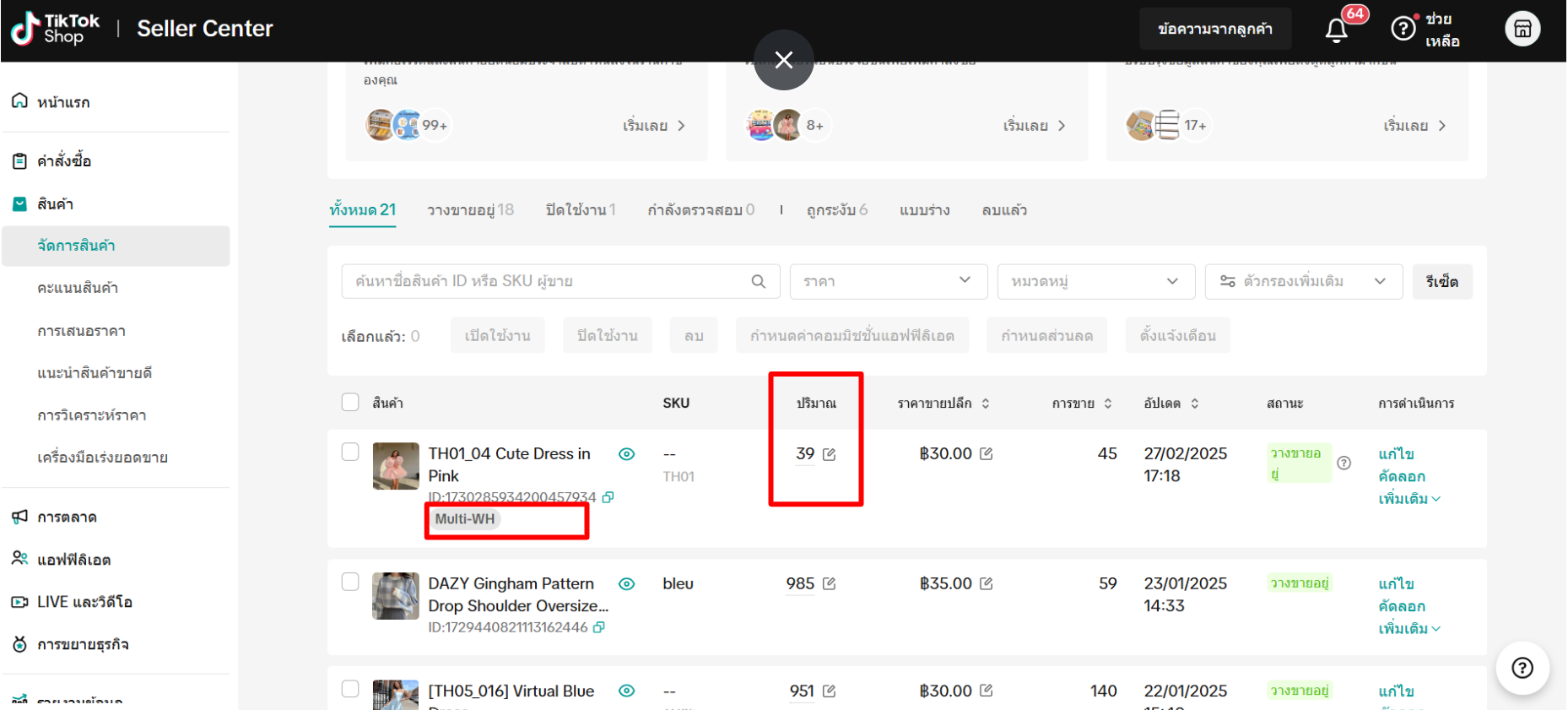Sort by sales column arrows
Screen dimensions: 1568x710
pyautogui.click(x=1108, y=404)
